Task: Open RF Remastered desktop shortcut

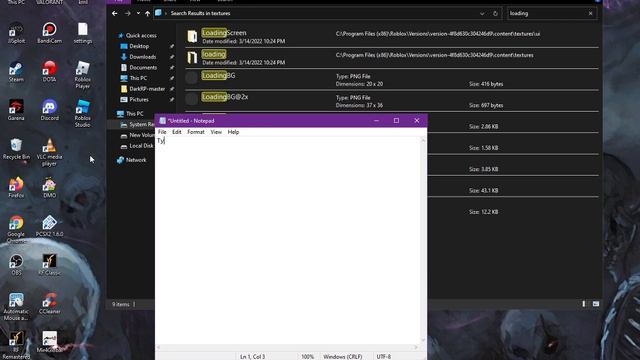Action: coord(16,345)
